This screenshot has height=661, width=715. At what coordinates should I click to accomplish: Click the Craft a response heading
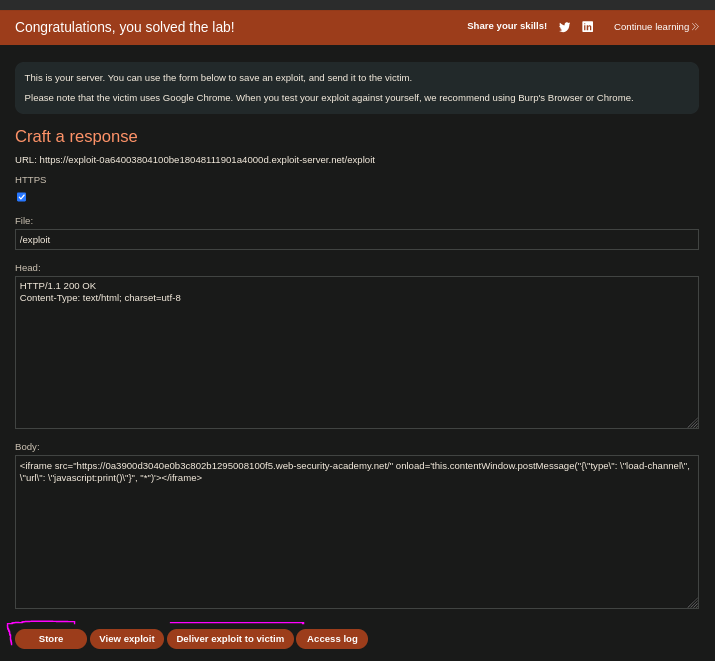tap(76, 136)
